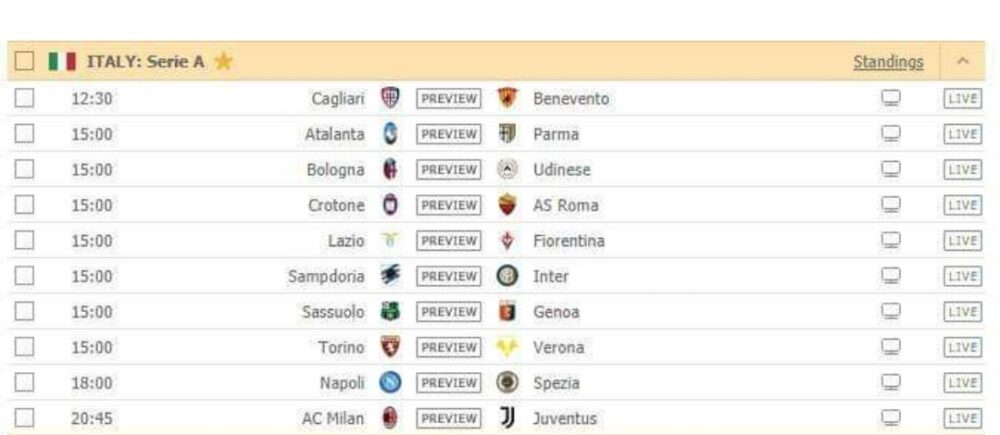This screenshot has height=435, width=1000.
Task: Open the ITALY: Serie A league title
Action: [145, 61]
